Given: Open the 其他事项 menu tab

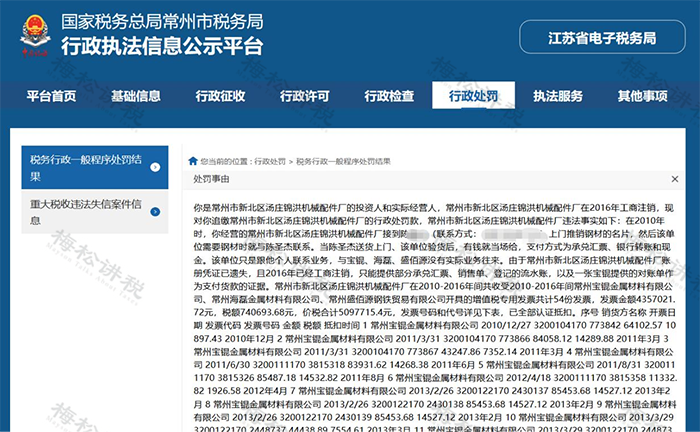Looking at the screenshot, I should (x=643, y=96).
